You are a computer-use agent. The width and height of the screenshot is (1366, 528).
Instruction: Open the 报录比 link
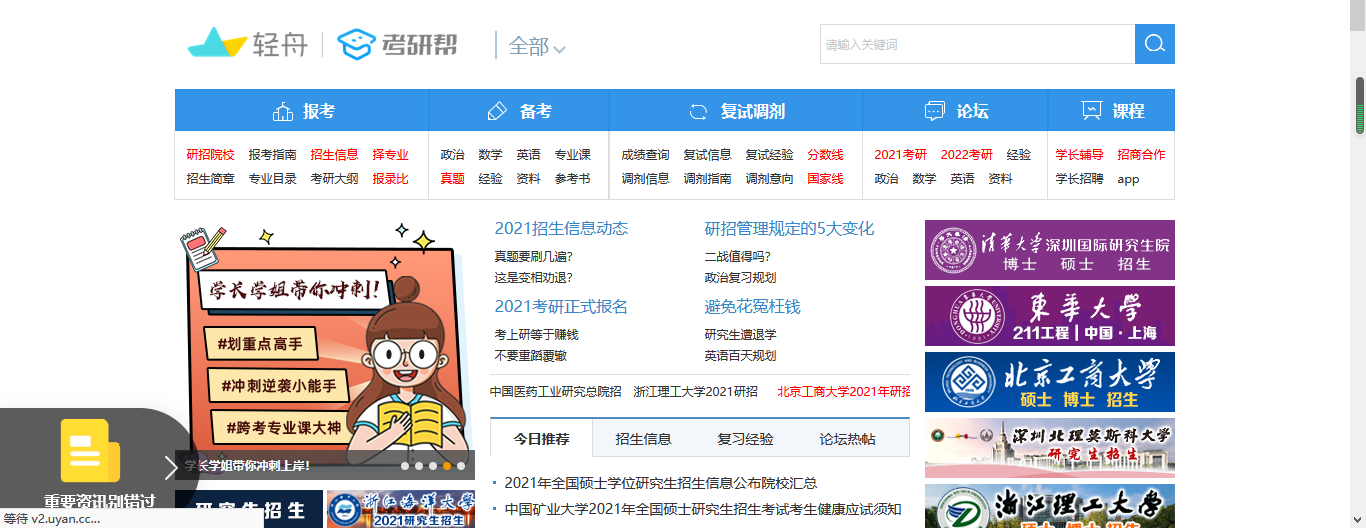pos(390,179)
